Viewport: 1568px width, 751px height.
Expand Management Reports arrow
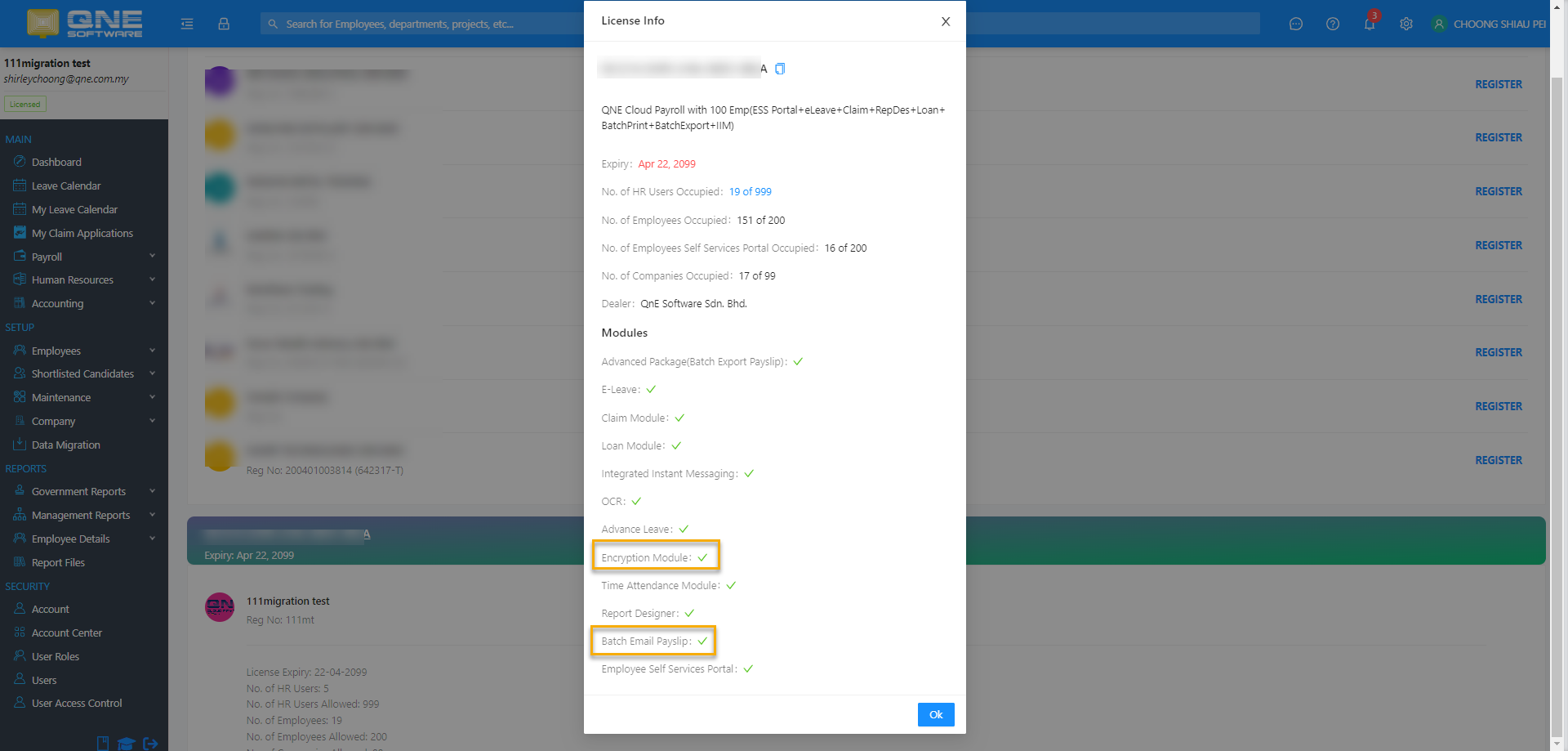153,515
